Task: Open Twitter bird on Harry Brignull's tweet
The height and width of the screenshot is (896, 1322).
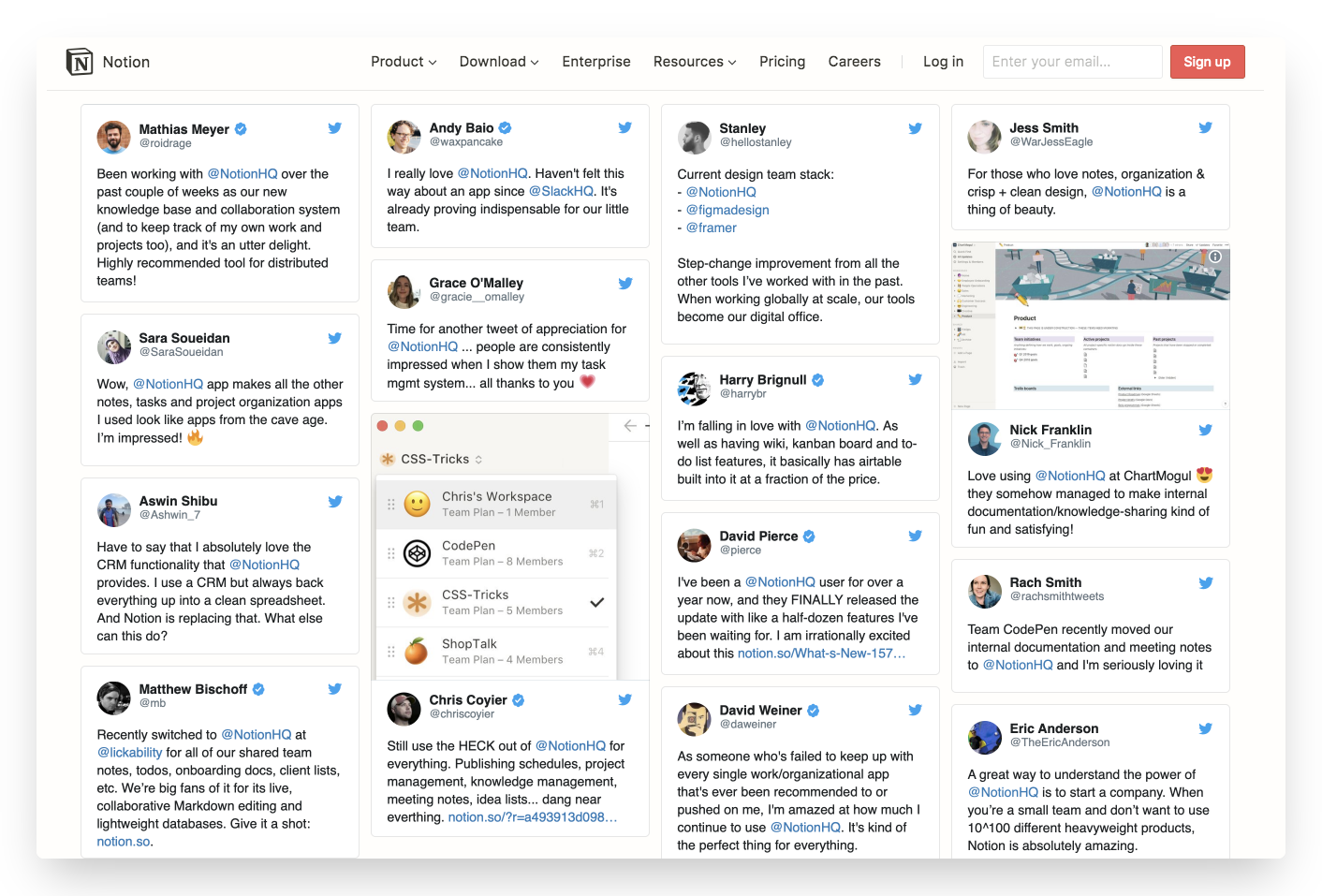Action: coord(915,379)
